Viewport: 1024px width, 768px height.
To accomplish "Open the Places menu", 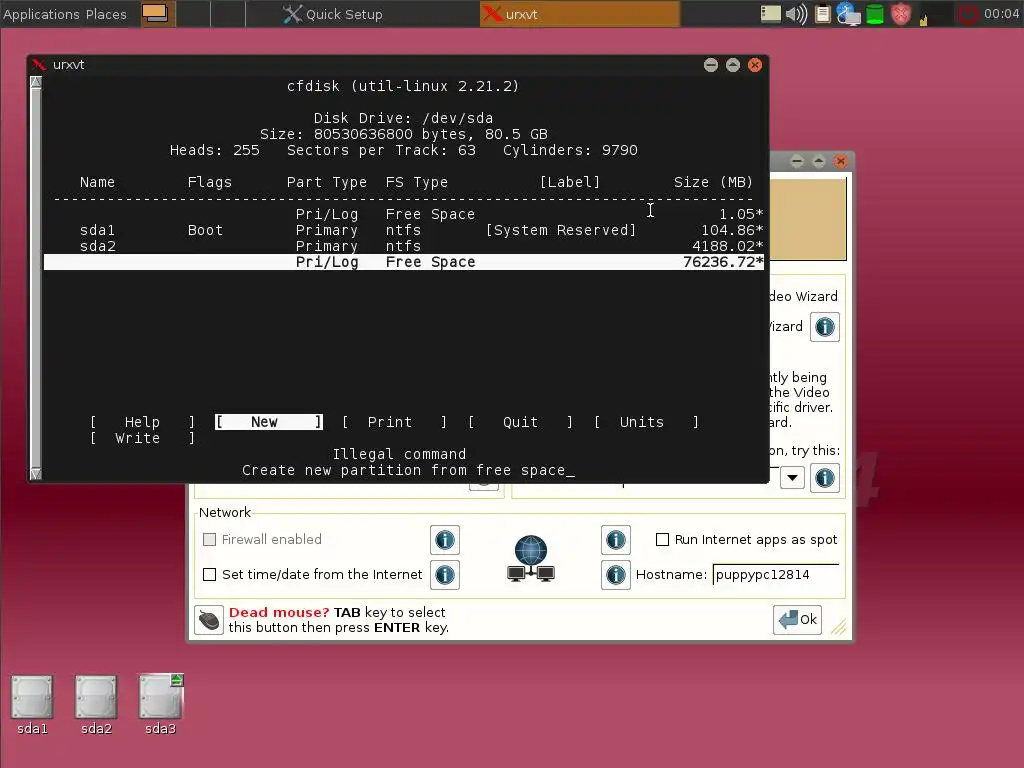I will (x=106, y=14).
